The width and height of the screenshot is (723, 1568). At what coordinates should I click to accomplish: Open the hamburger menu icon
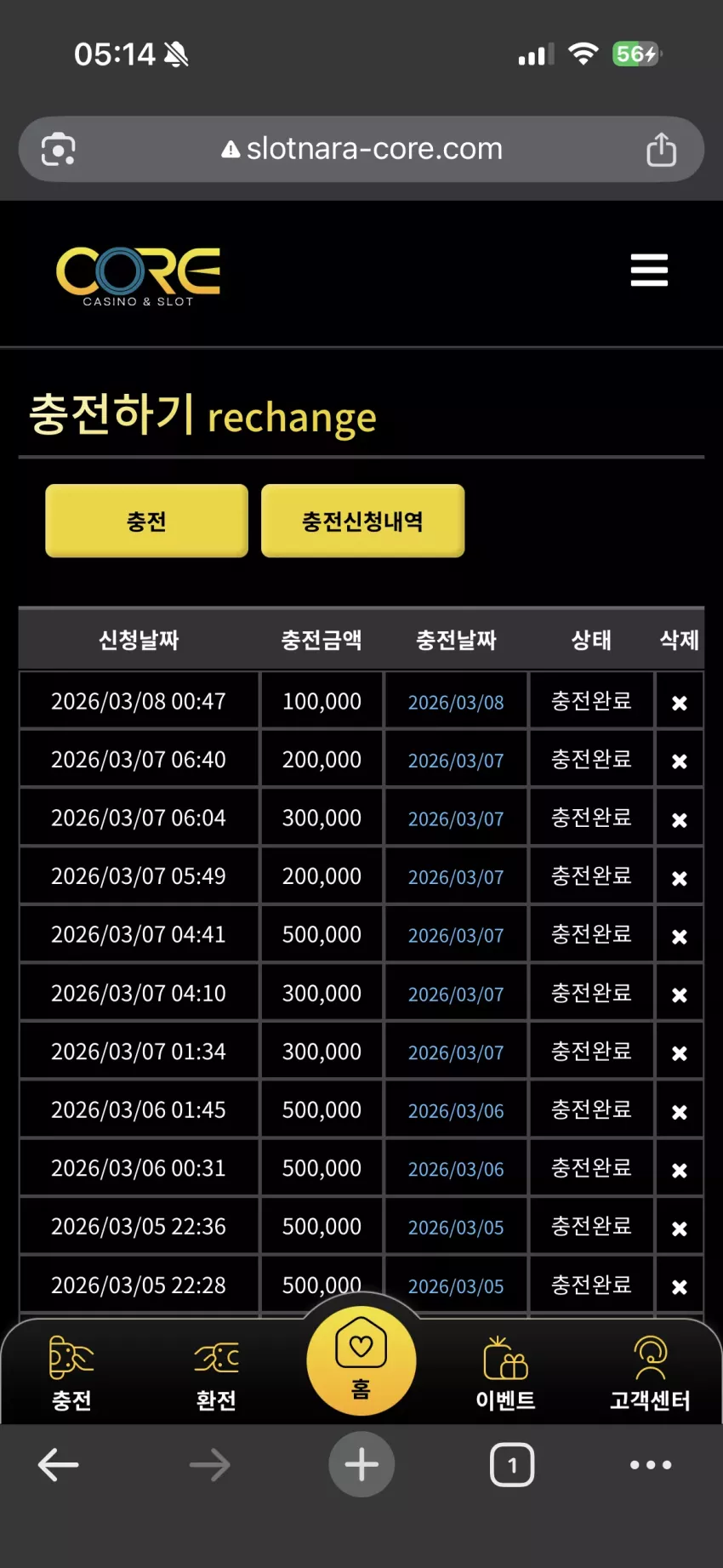pyautogui.click(x=649, y=270)
